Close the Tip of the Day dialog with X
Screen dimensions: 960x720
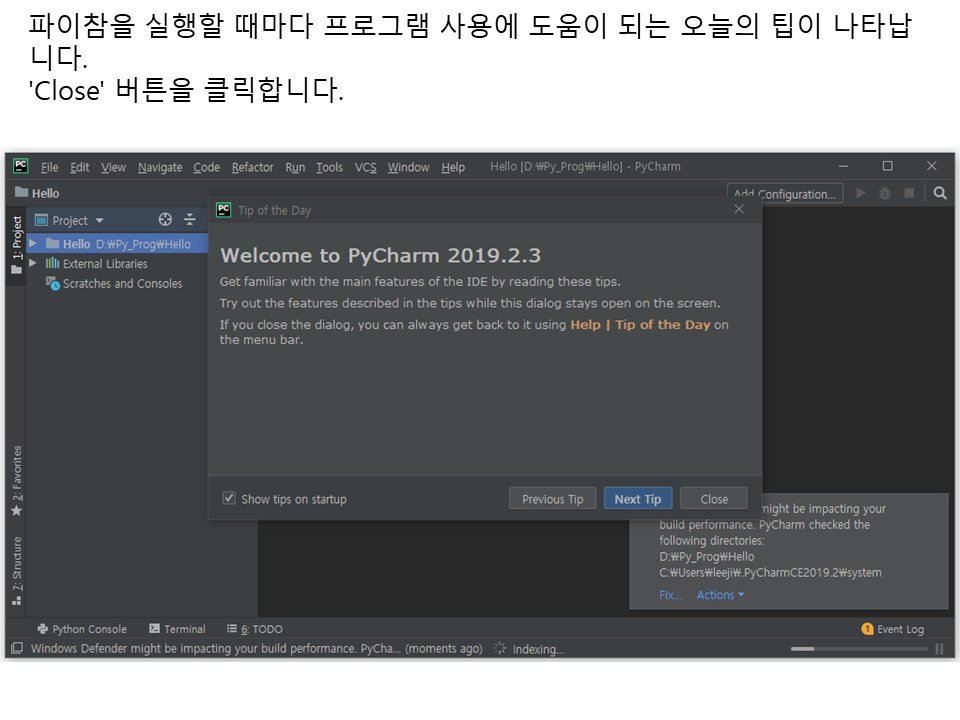coord(739,209)
